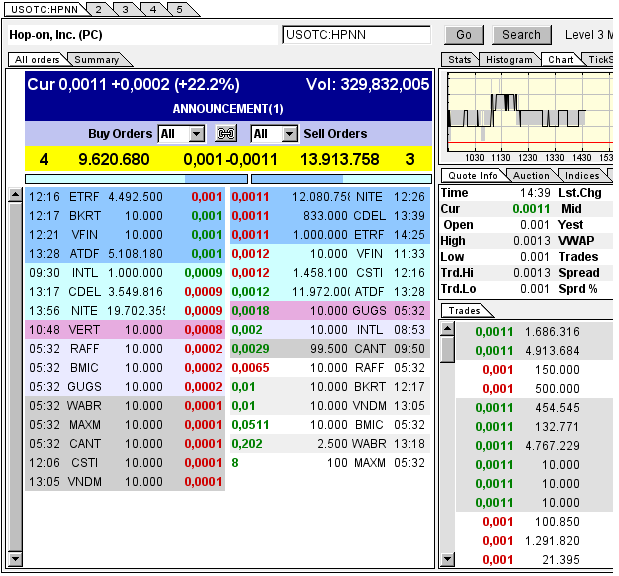Switch to workspace tab 5
The image size is (619, 576).
click(180, 9)
